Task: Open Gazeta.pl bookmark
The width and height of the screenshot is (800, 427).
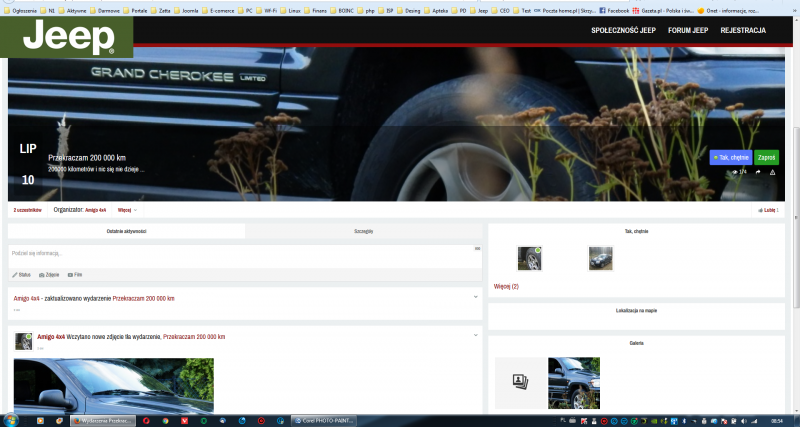Action: click(x=662, y=10)
